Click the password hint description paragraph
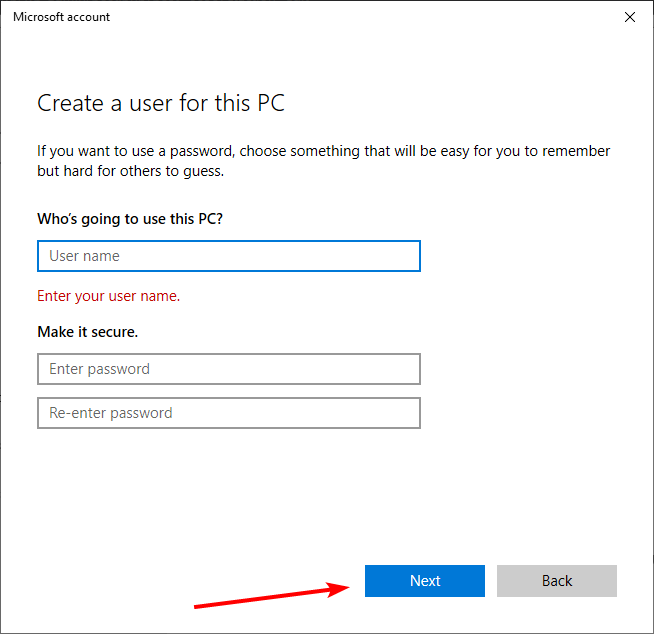The image size is (654, 634). pyautogui.click(x=323, y=161)
